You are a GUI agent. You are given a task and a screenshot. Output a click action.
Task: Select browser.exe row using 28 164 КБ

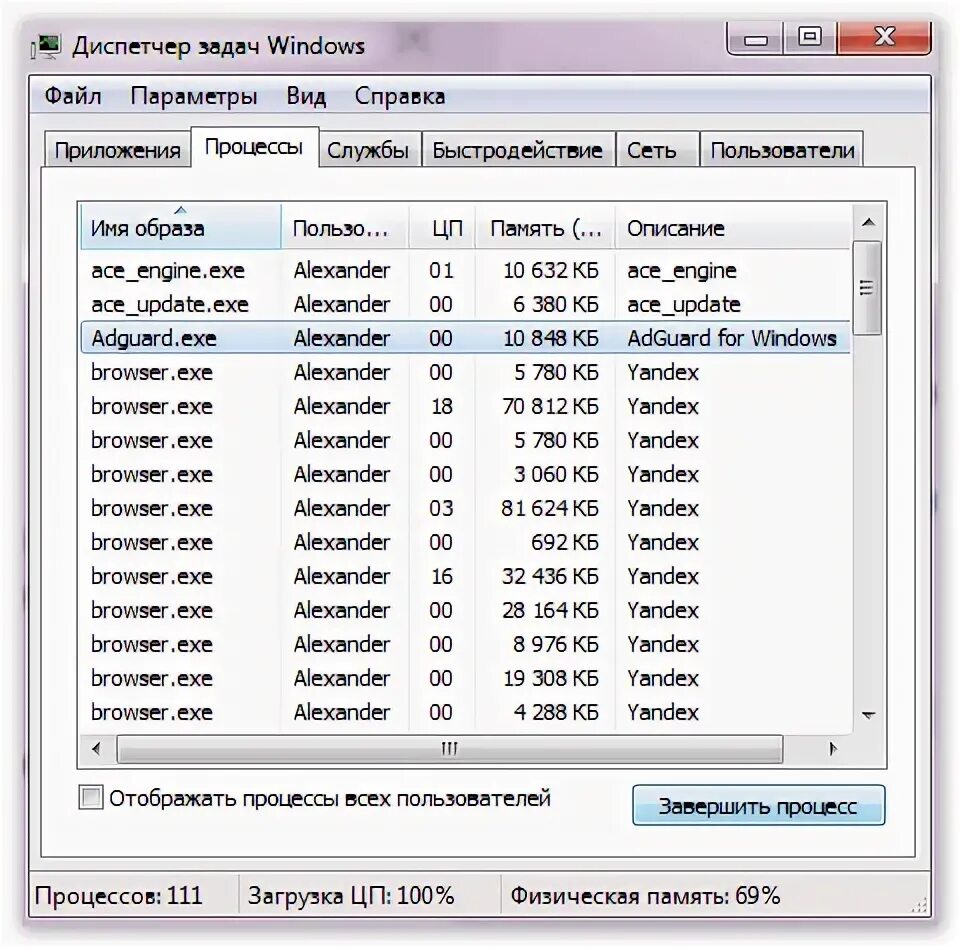465,610
